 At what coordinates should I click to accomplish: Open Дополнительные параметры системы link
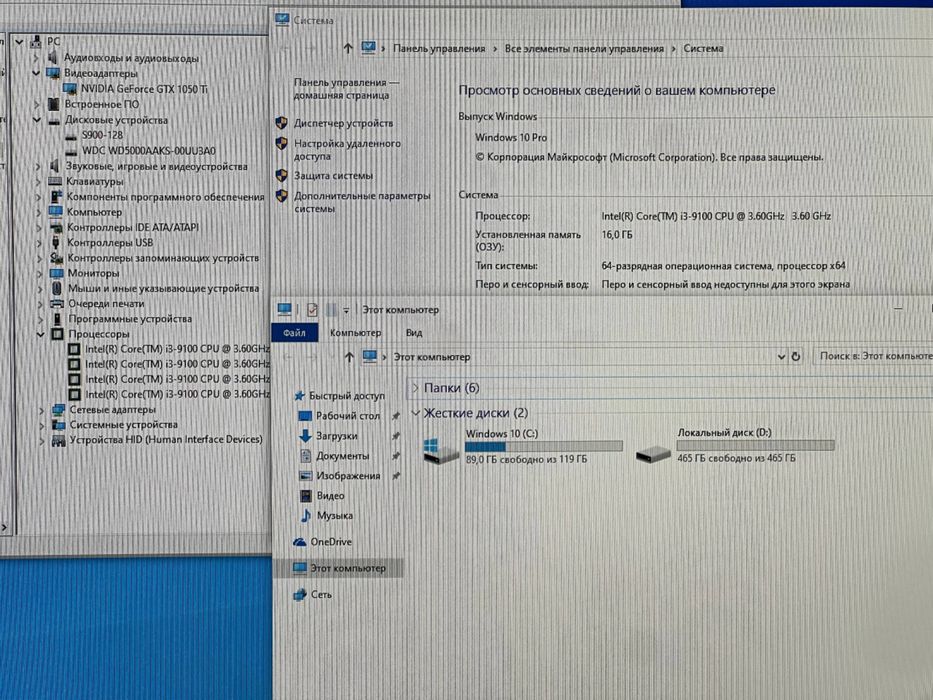(362, 202)
